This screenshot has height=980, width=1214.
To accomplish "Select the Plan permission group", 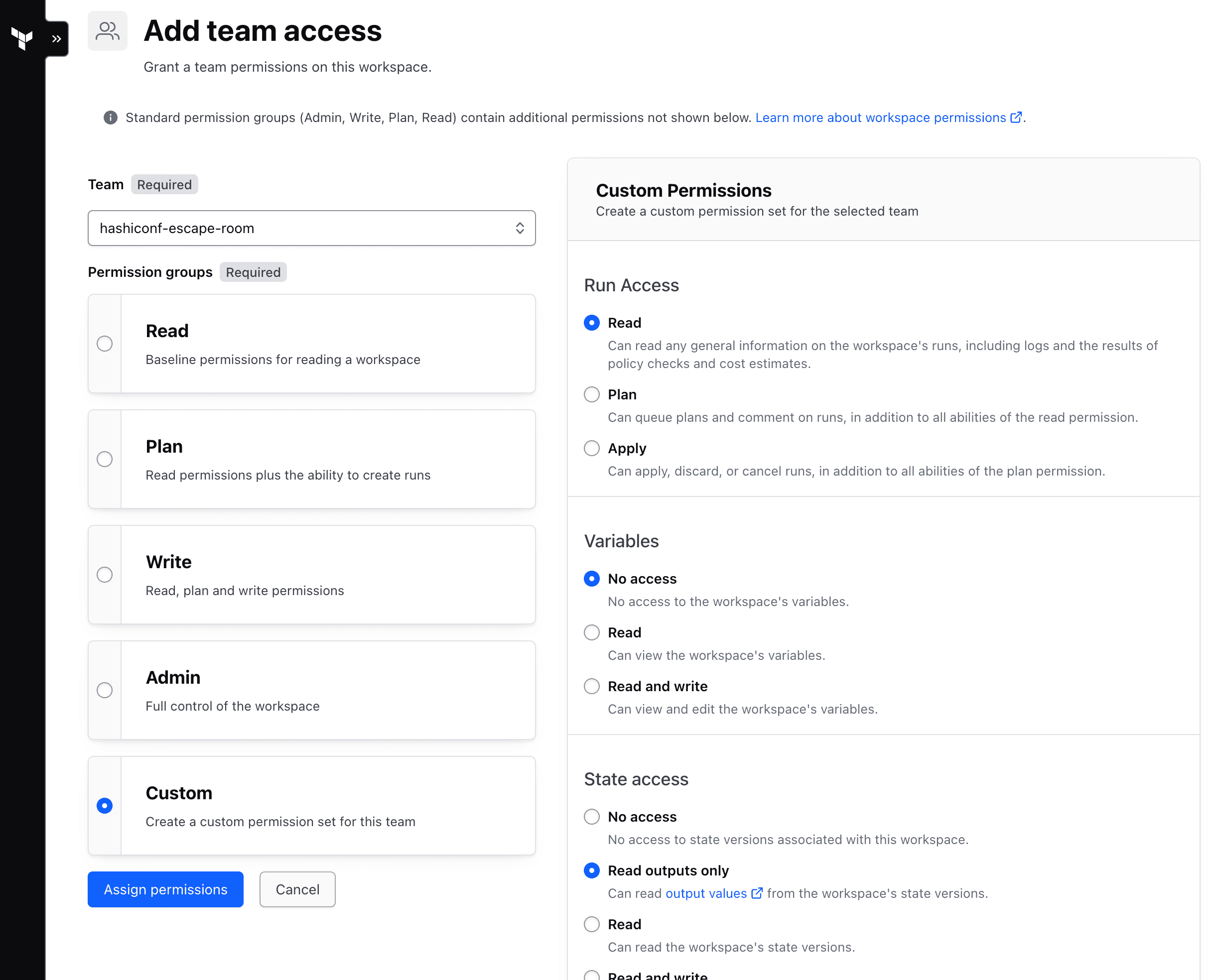I will 105,460.
